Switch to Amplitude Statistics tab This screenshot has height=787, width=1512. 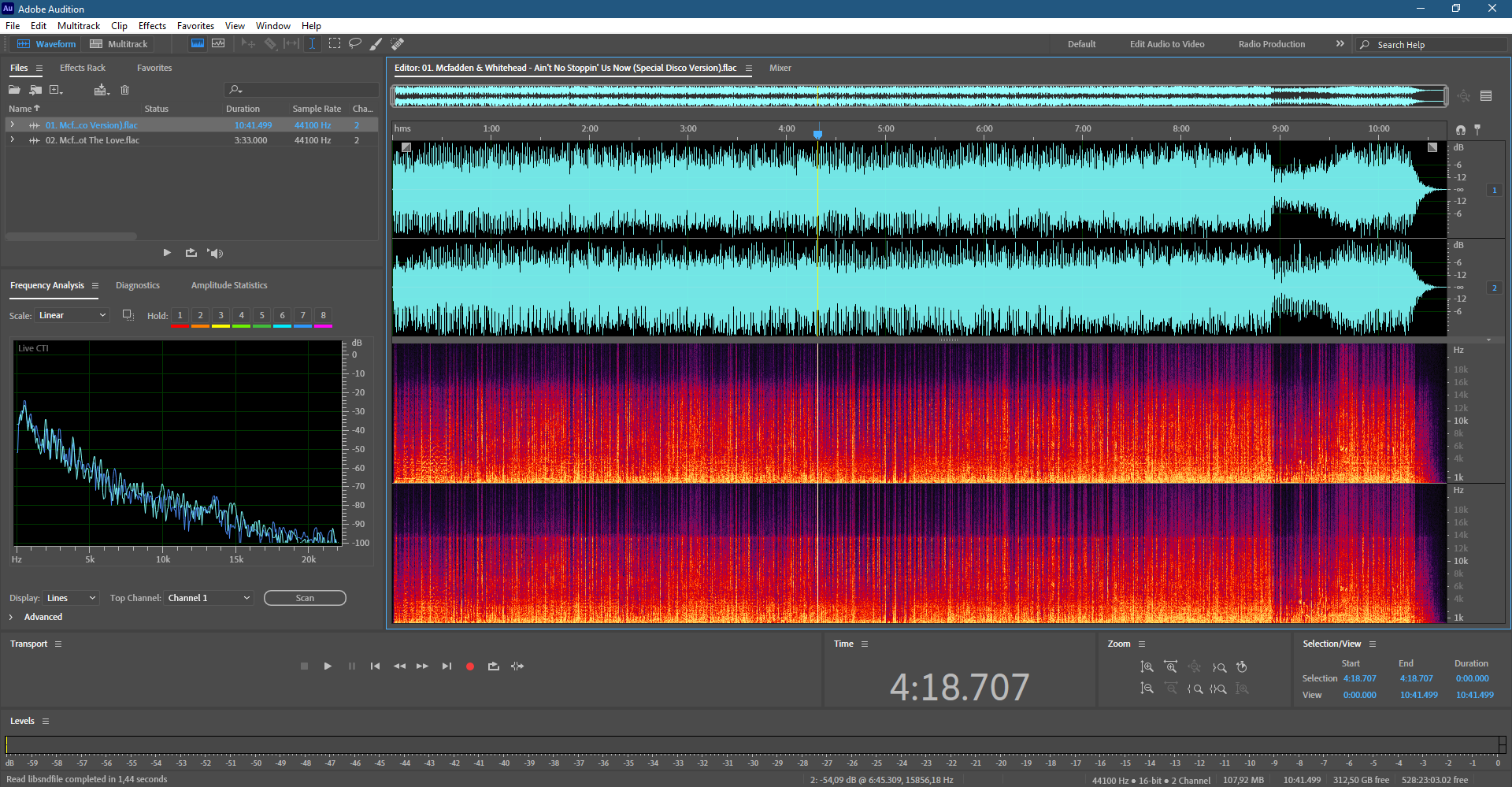[x=229, y=285]
